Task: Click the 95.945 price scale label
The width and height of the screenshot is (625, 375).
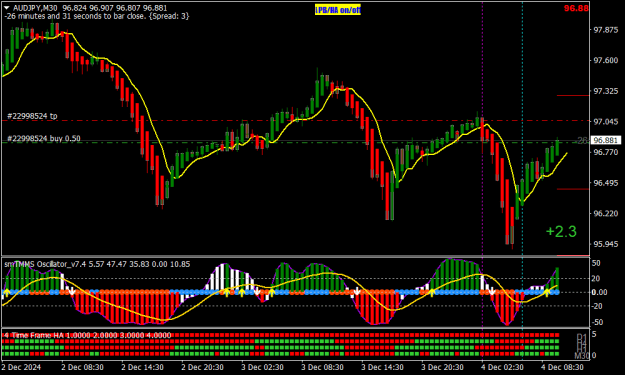Action: tap(606, 244)
